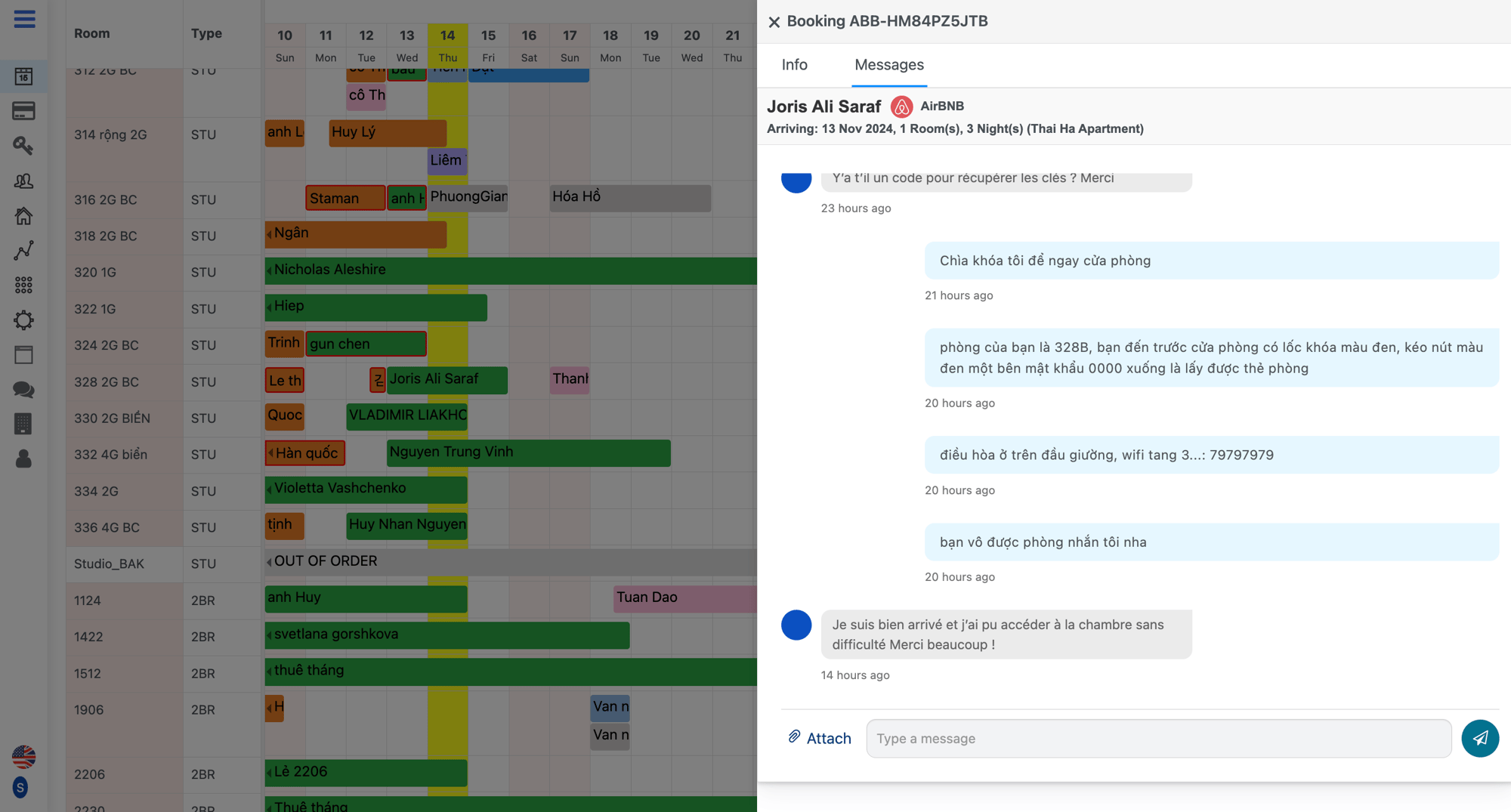Open the Tuan Dao booking bar
The height and width of the screenshot is (812, 1511).
684,599
